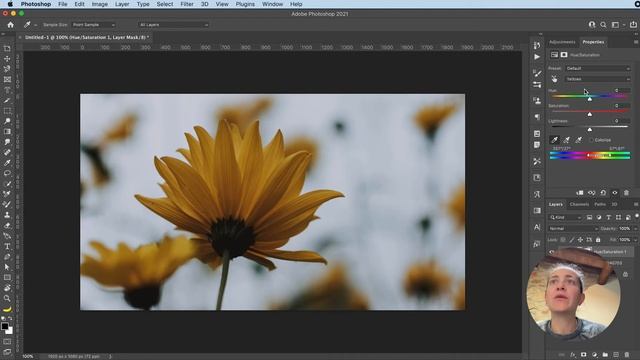640x360 pixels.
Task: Create a new group folder
Action: click(x=605, y=355)
